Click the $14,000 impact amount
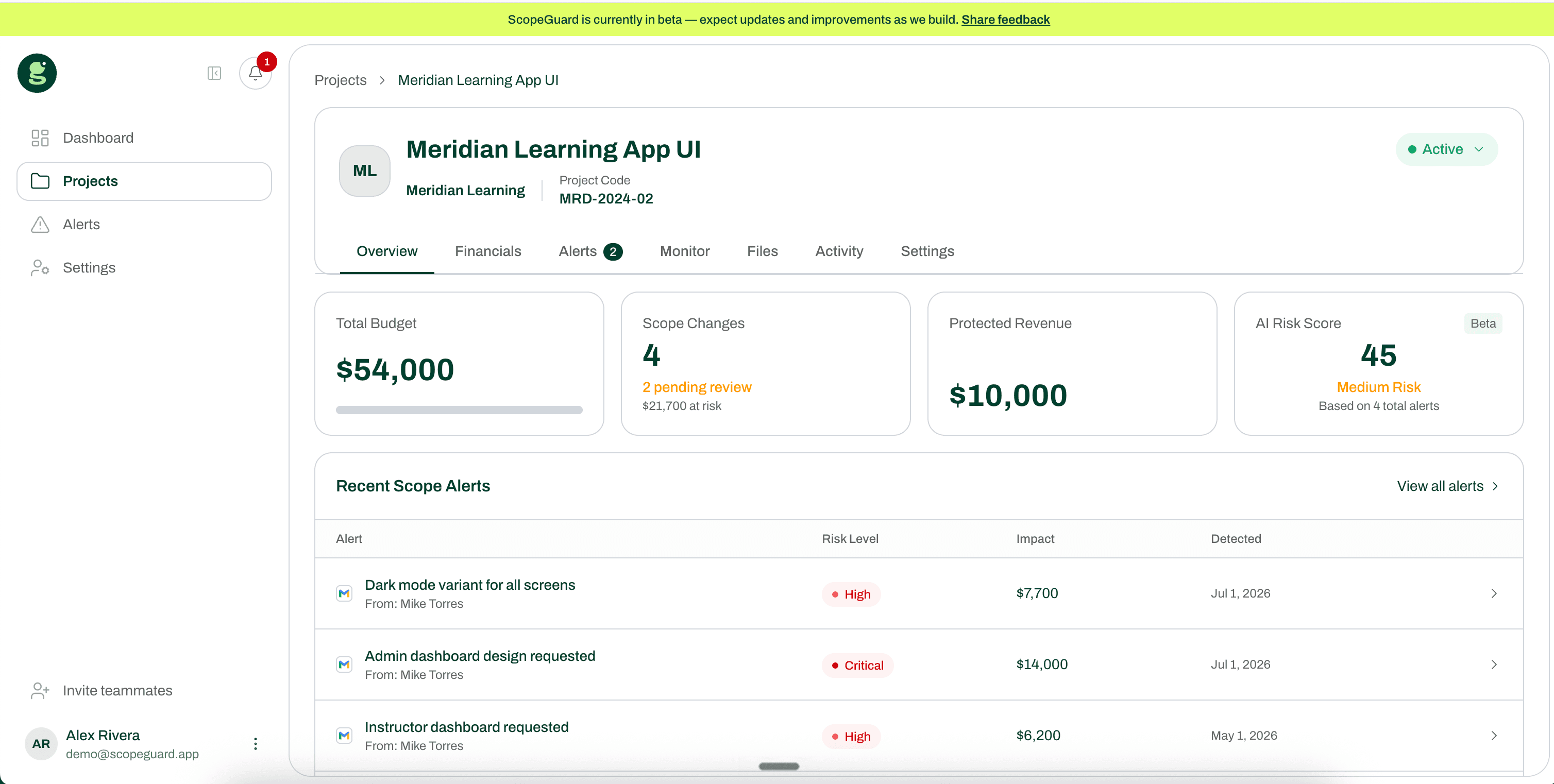 (x=1042, y=664)
